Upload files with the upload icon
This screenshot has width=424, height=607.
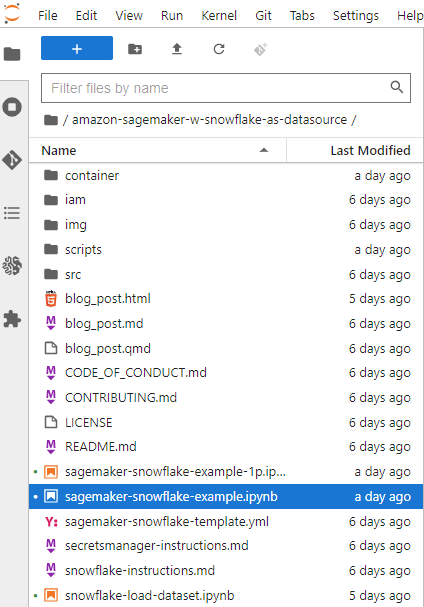tap(177, 49)
